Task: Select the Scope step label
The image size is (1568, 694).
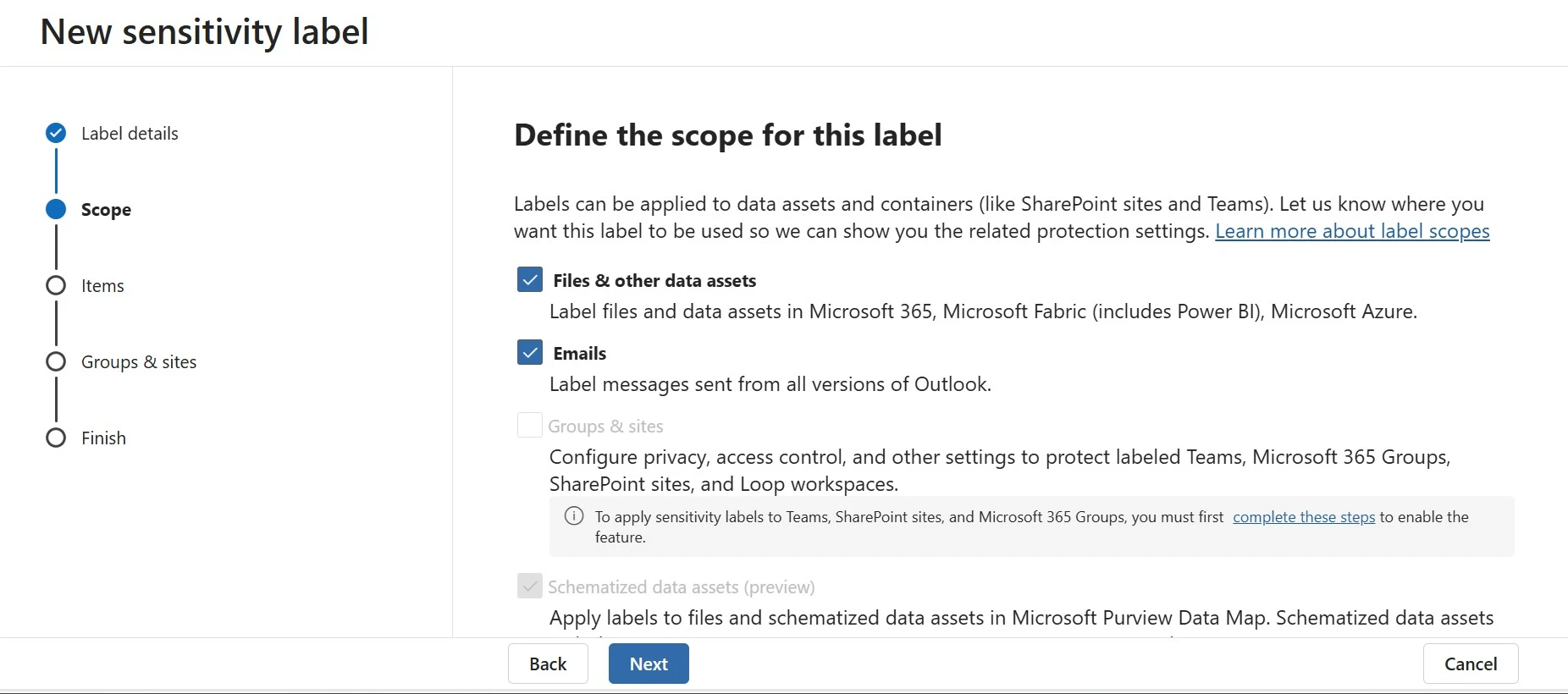Action: (x=106, y=210)
